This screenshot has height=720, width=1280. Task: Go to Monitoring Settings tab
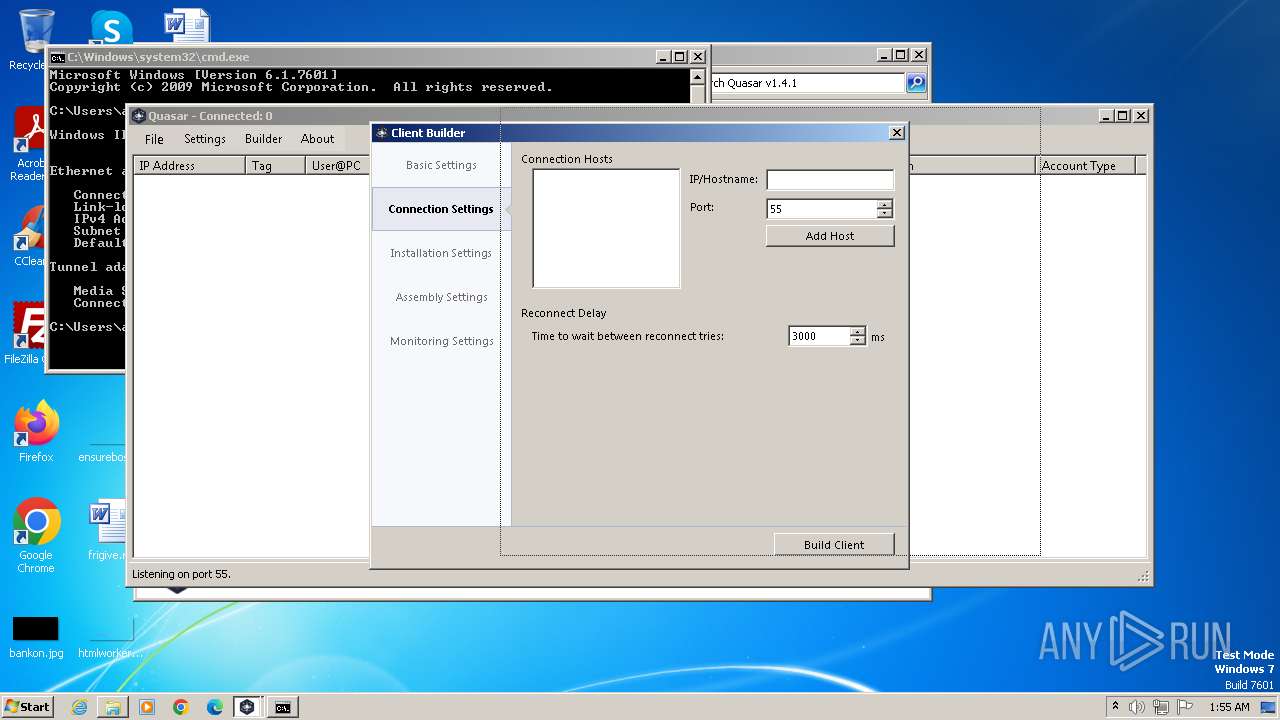pyautogui.click(x=441, y=341)
